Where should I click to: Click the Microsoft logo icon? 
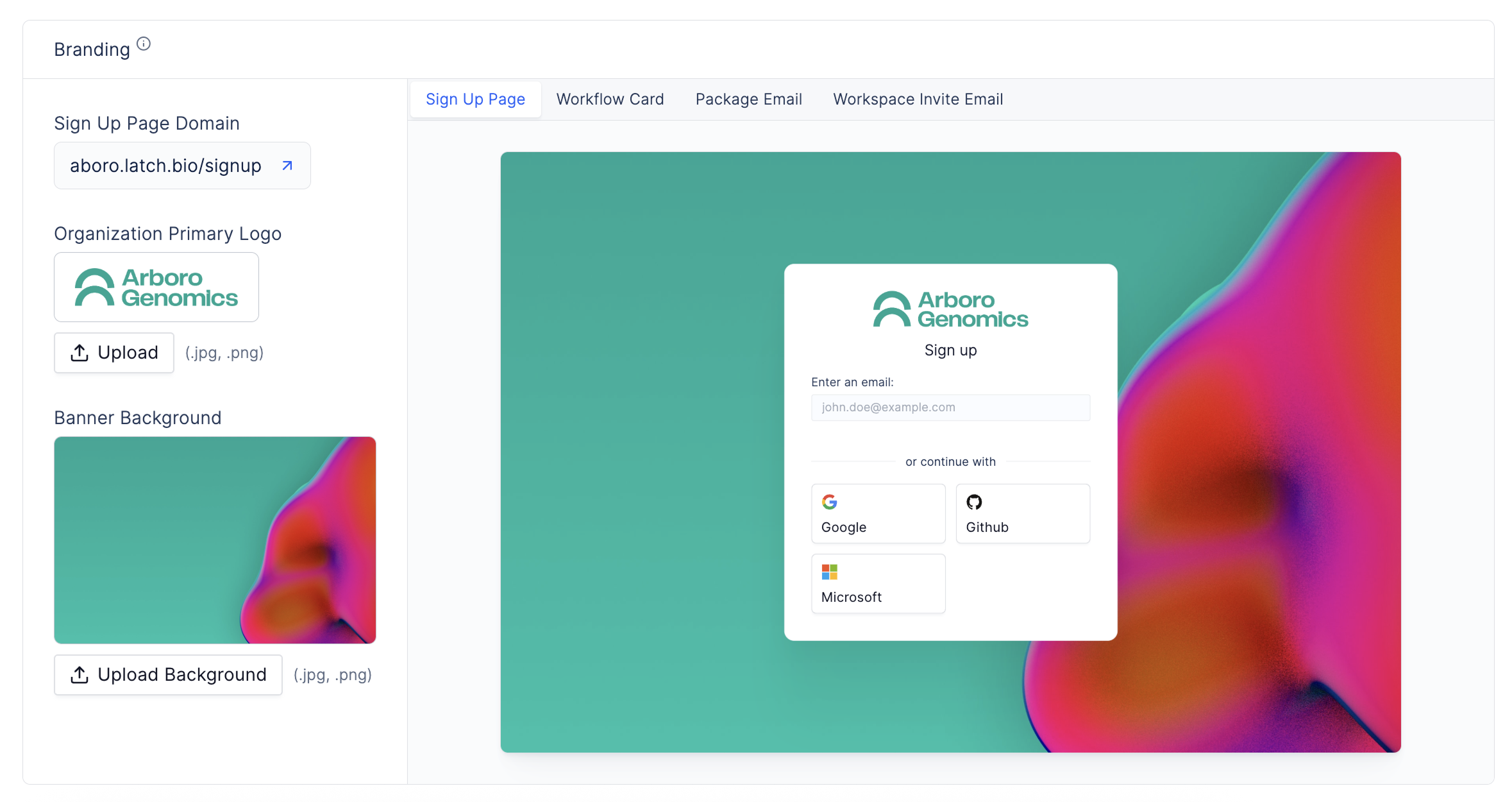(x=830, y=572)
